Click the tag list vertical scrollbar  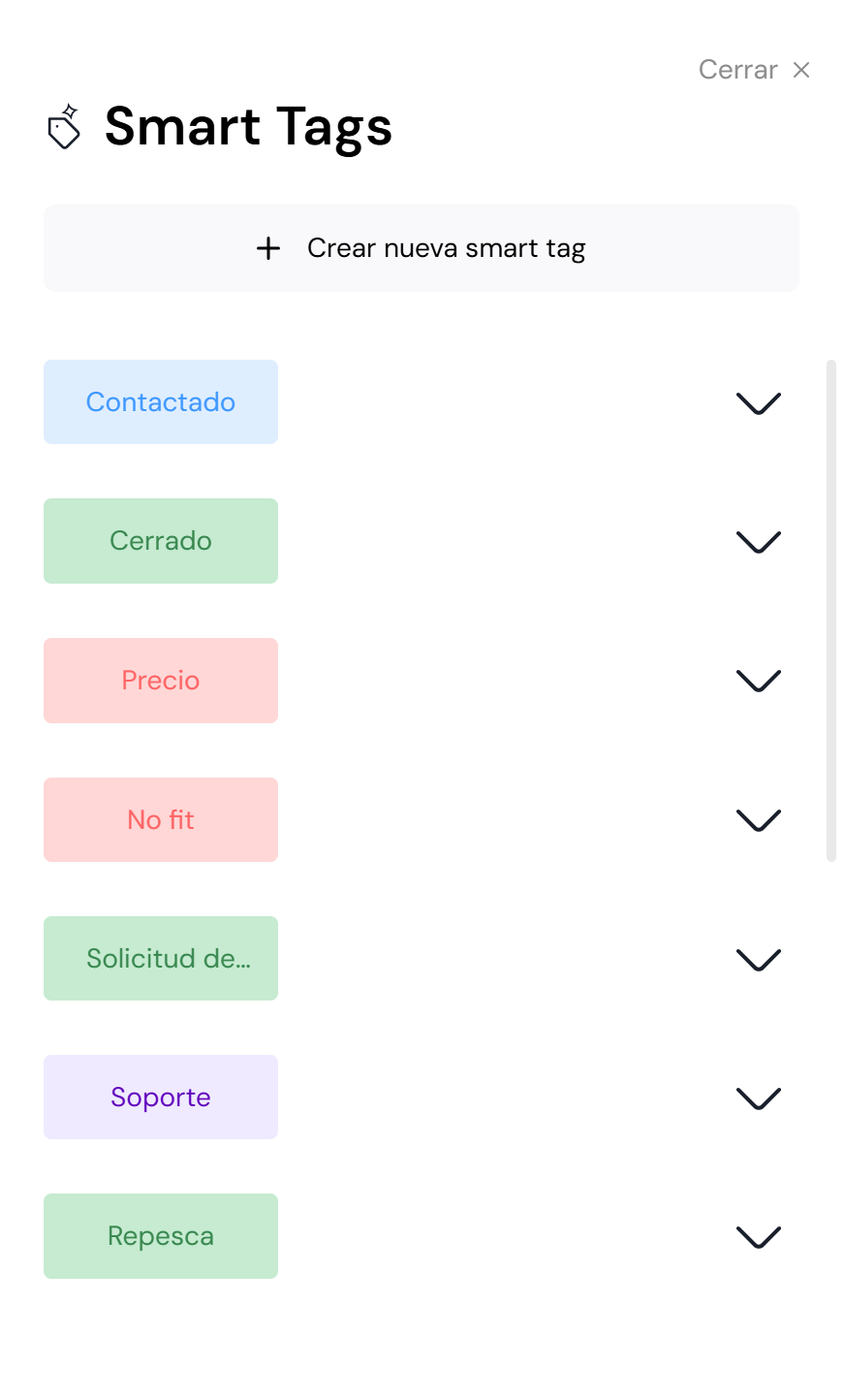830,611
